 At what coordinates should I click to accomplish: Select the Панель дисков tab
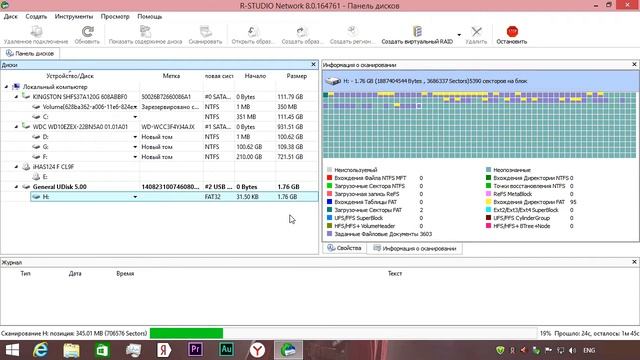(x=30, y=53)
